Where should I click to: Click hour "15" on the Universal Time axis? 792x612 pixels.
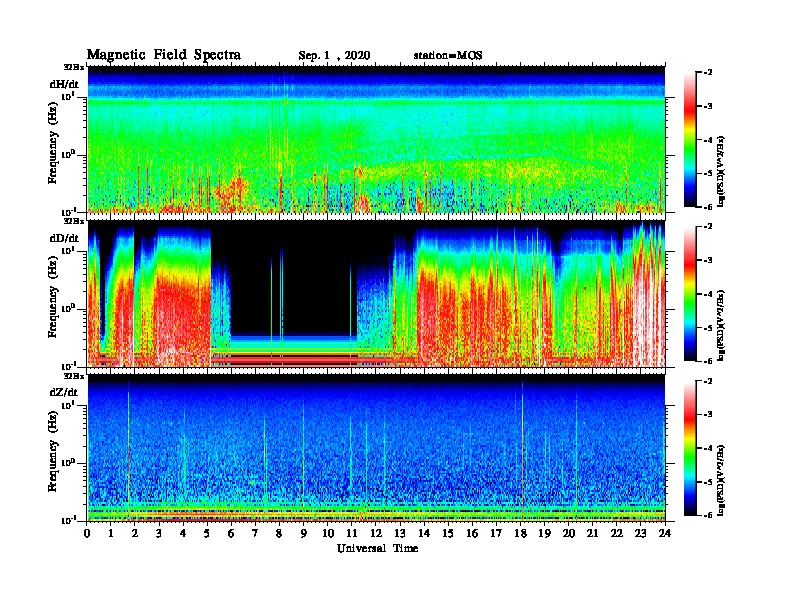(x=448, y=533)
